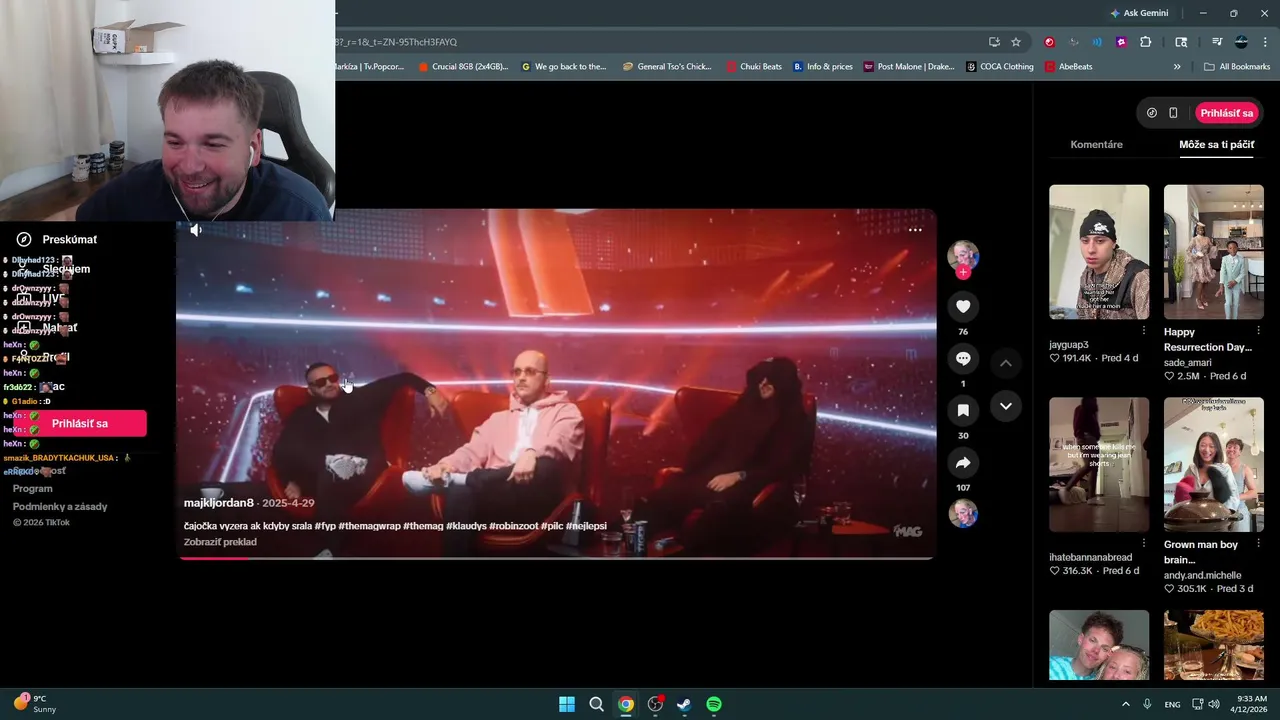Screen dimensions: 1280x720
Task: Open the Extensions puzzle piece menu
Action: click(x=1146, y=42)
